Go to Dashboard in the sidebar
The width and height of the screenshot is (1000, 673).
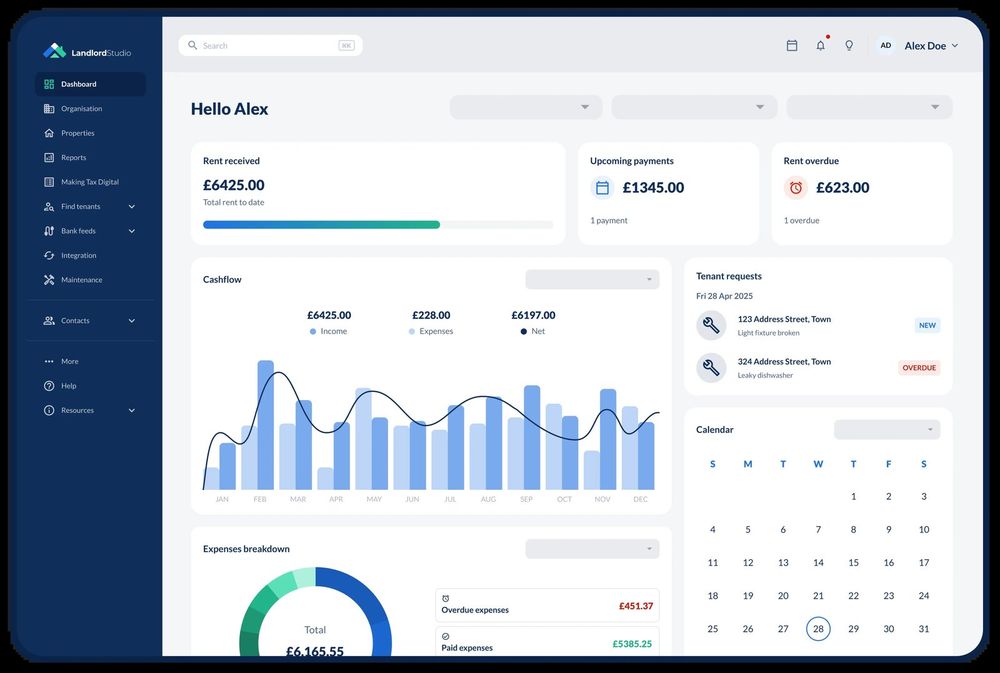click(90, 84)
